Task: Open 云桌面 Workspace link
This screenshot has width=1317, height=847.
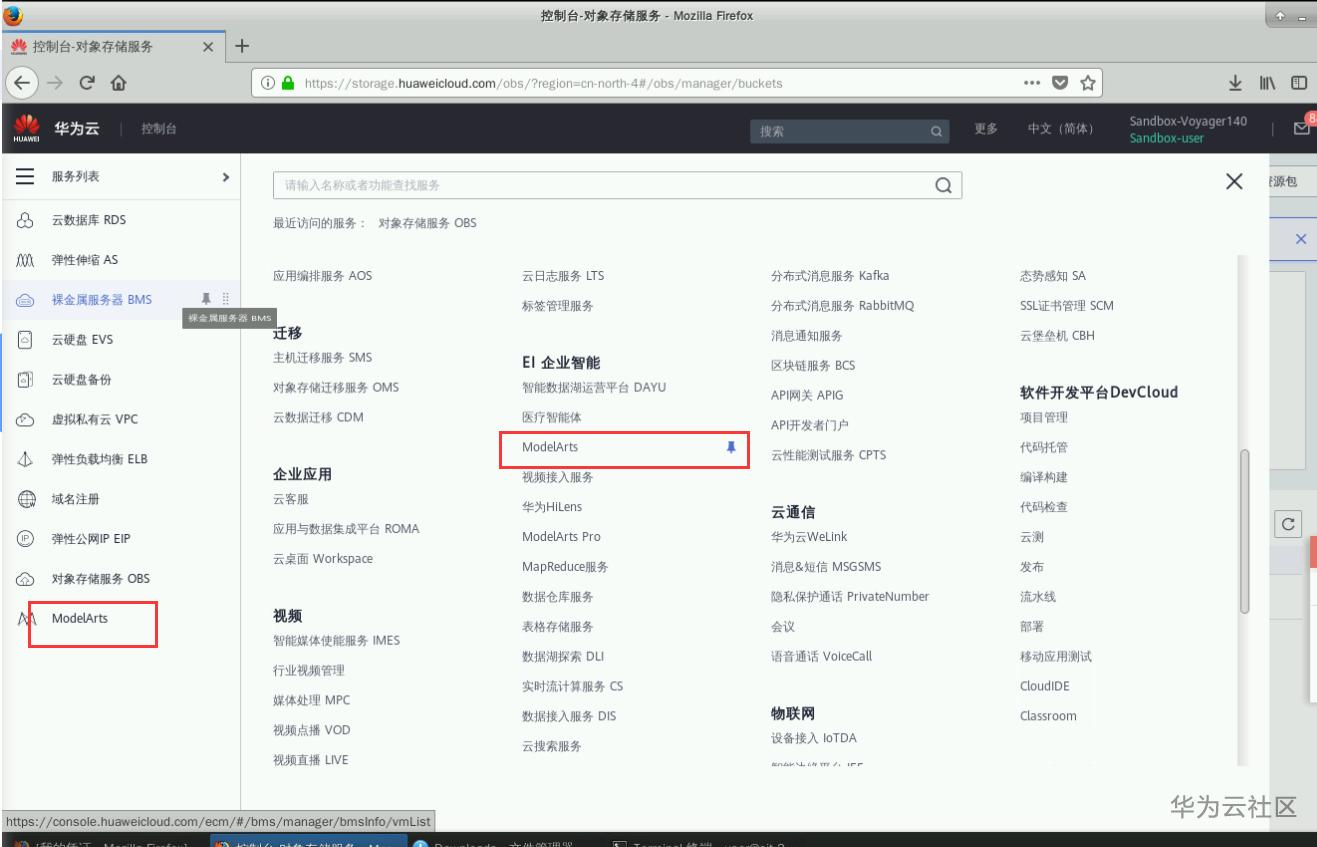Action: point(323,559)
